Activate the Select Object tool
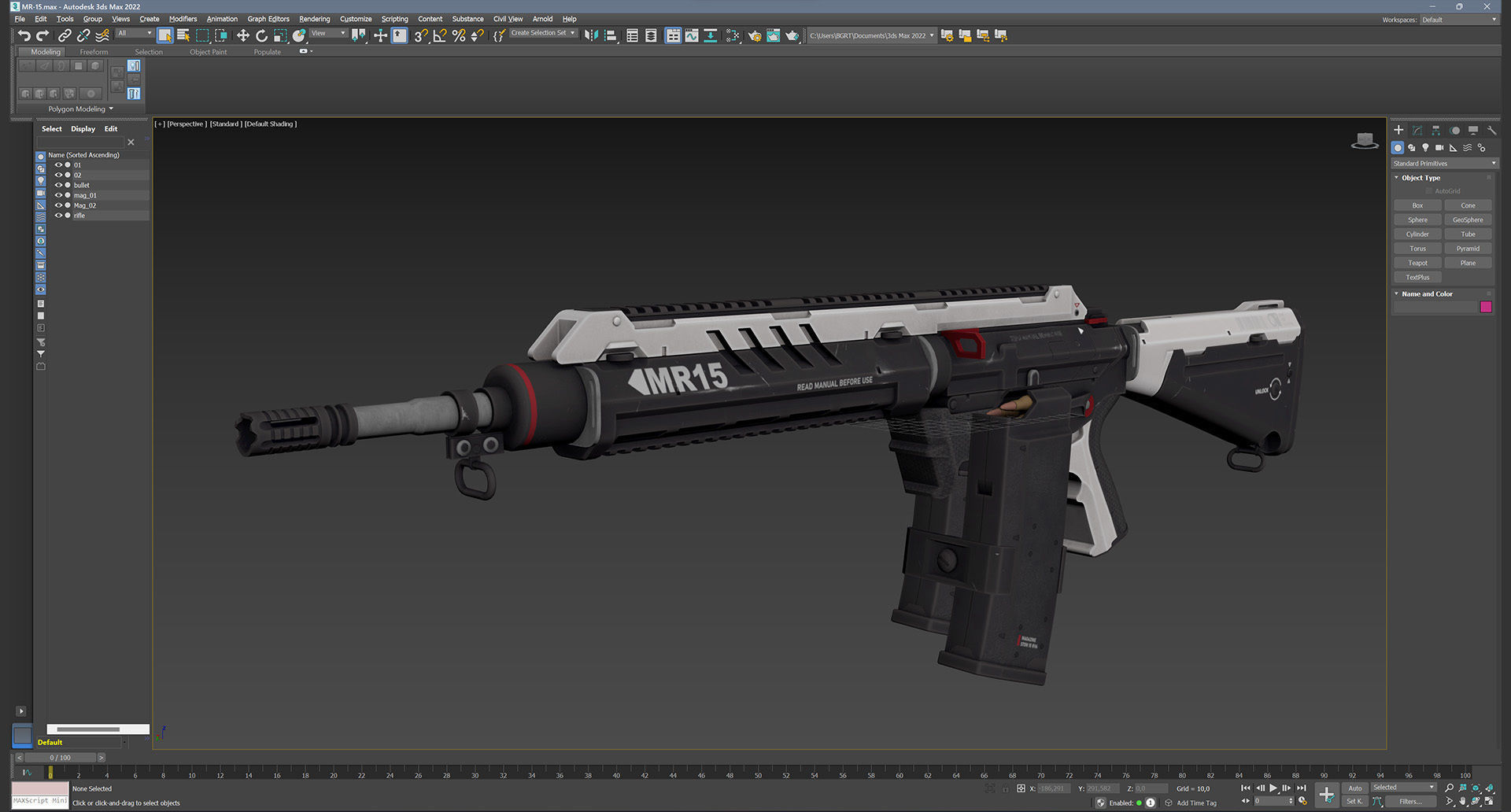The image size is (1511, 812). [164, 35]
